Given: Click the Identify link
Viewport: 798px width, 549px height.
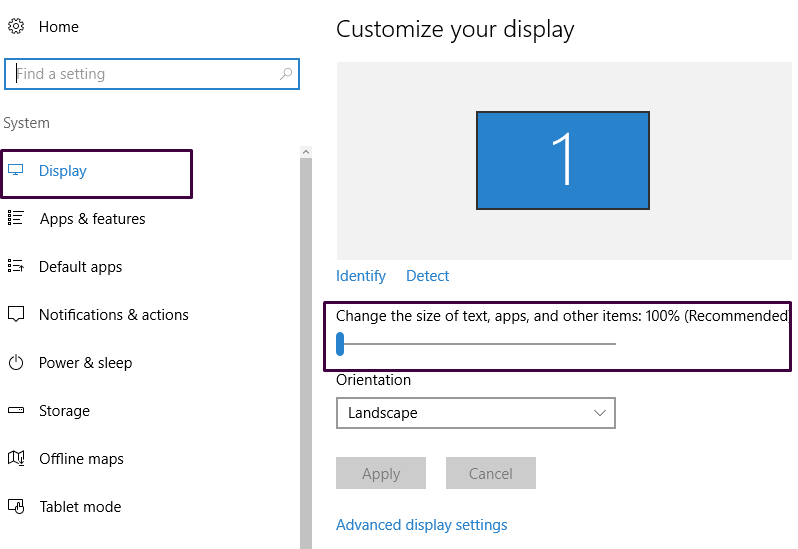Looking at the screenshot, I should (361, 276).
